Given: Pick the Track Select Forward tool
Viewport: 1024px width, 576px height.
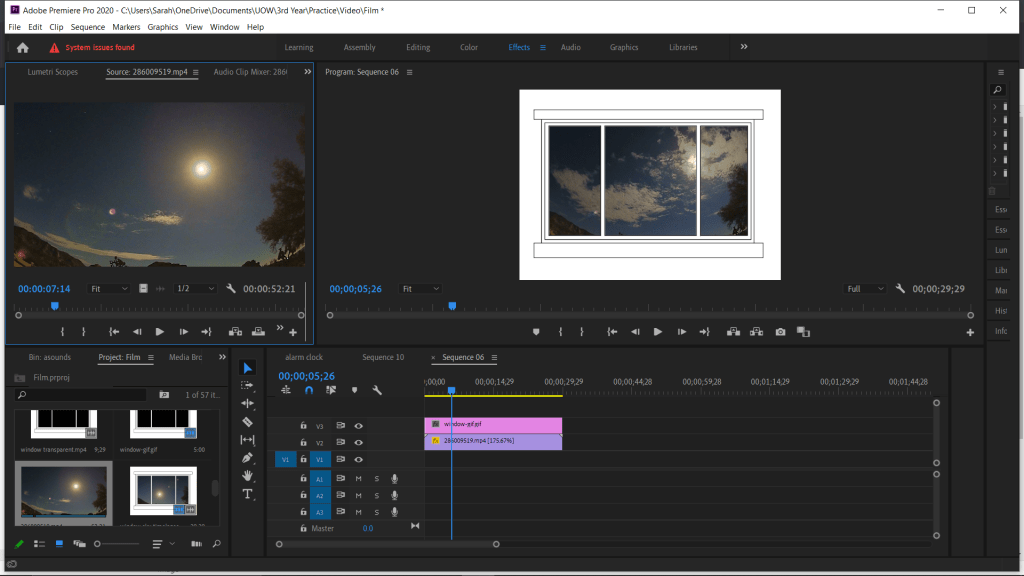Looking at the screenshot, I should [x=248, y=386].
